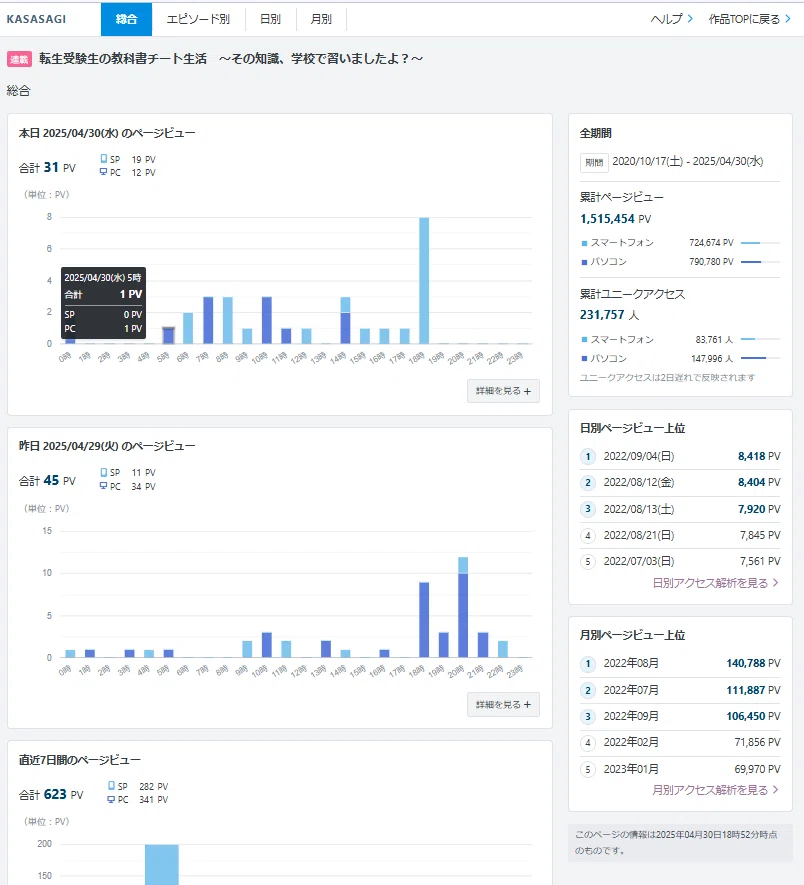The height and width of the screenshot is (885, 804).
Task: Go back via 作品TOPに戻る link
Action: [x=750, y=19]
